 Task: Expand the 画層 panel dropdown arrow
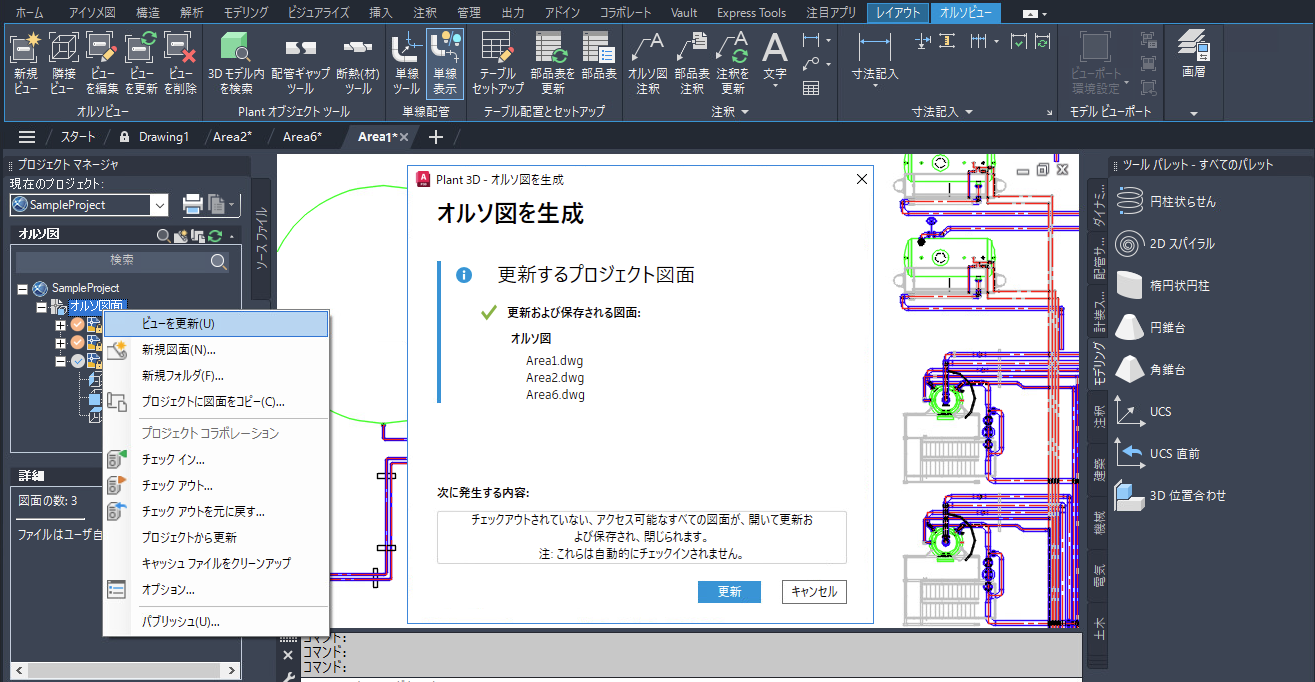point(1193,113)
